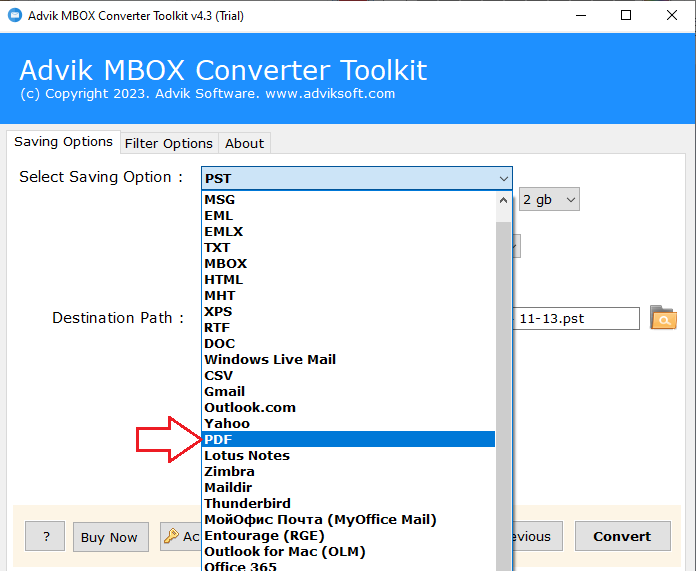The image size is (696, 571).
Task: Minimize the Advik MBOX Converter window
Action: point(581,16)
